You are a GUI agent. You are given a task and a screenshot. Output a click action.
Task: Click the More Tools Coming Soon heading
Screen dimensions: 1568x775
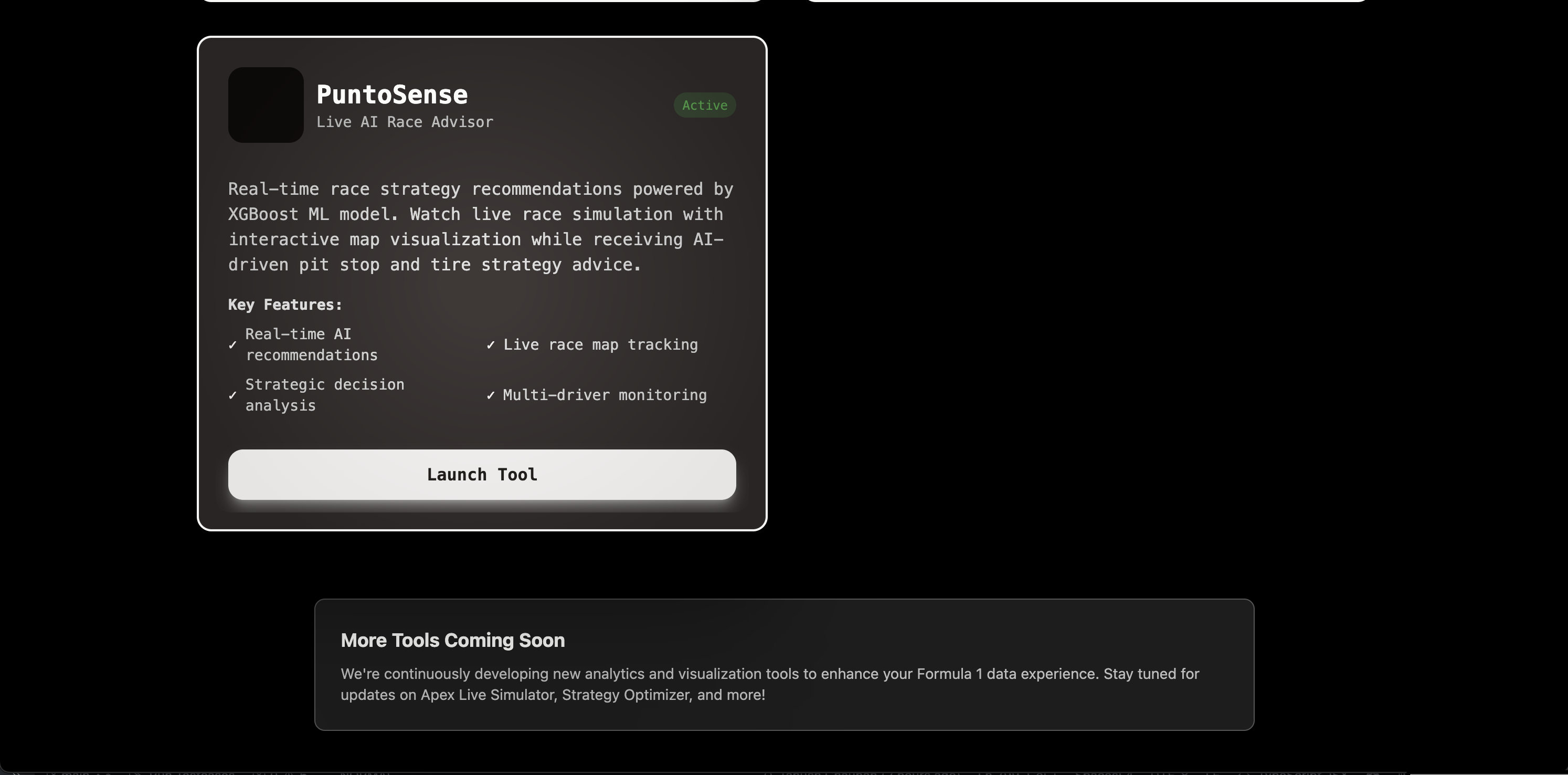(452, 641)
